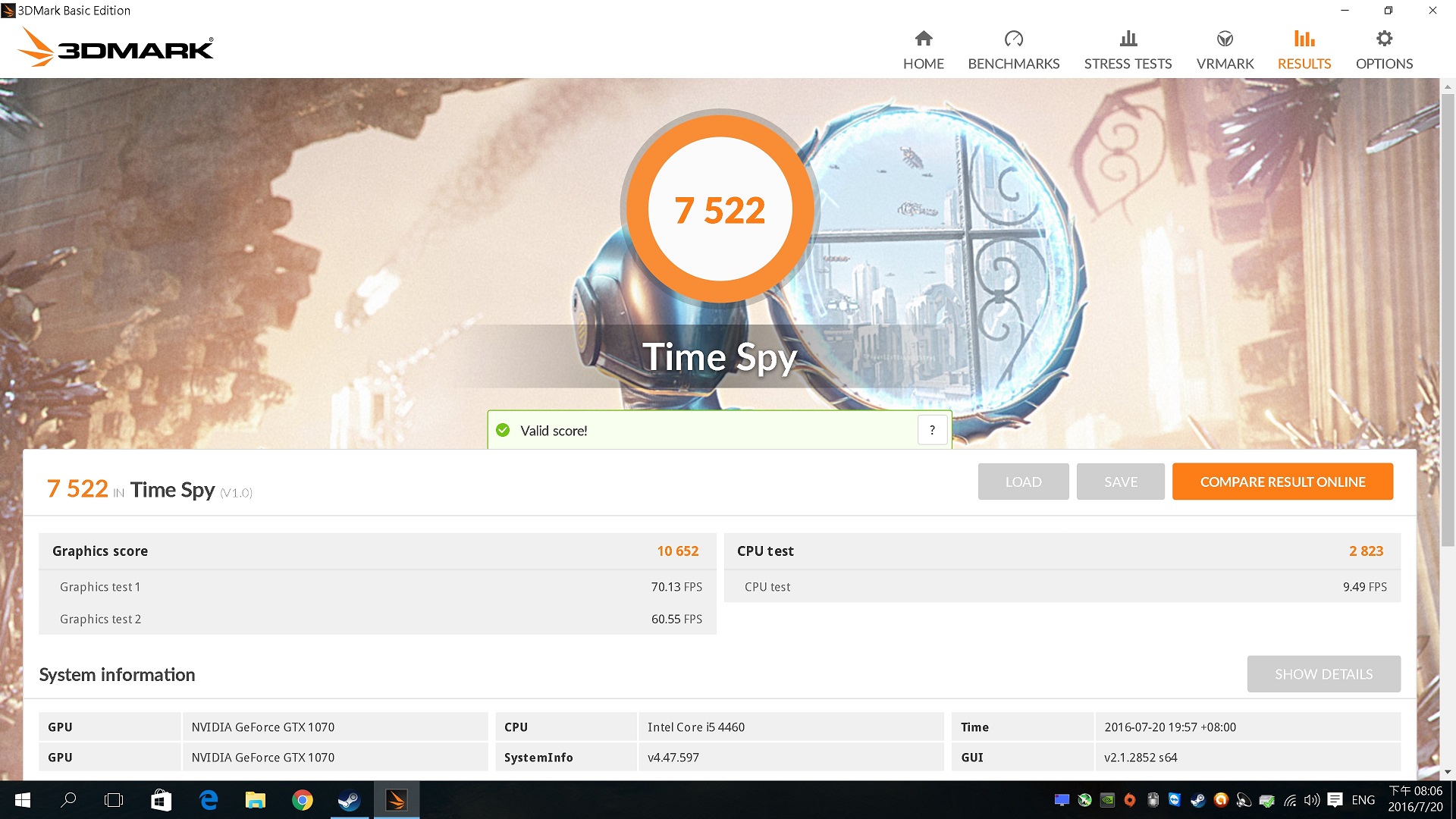Click the vertical scrollbar thumb
Viewport: 1456px width, 819px height.
click(1448, 318)
